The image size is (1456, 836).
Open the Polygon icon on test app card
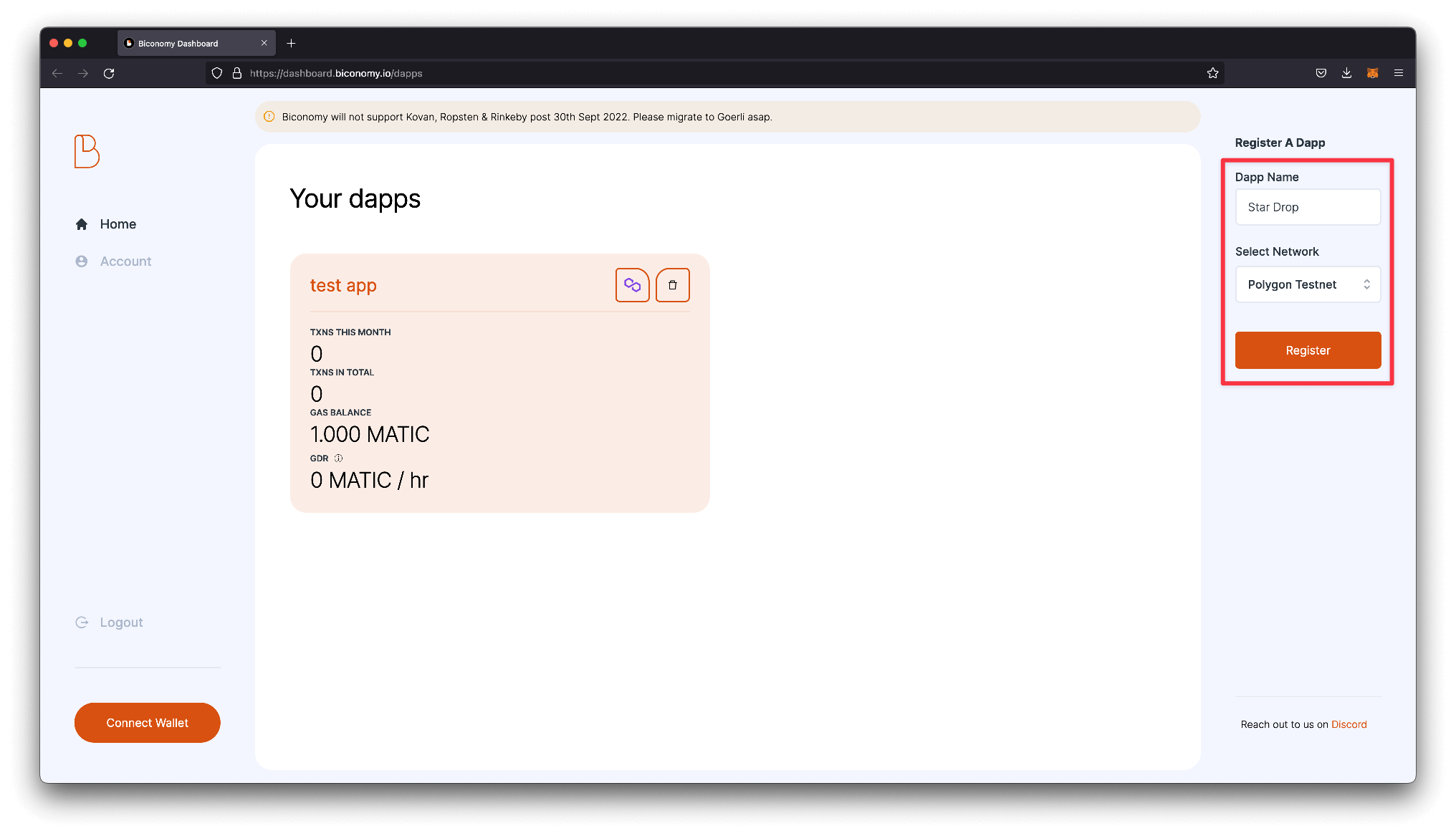(633, 284)
